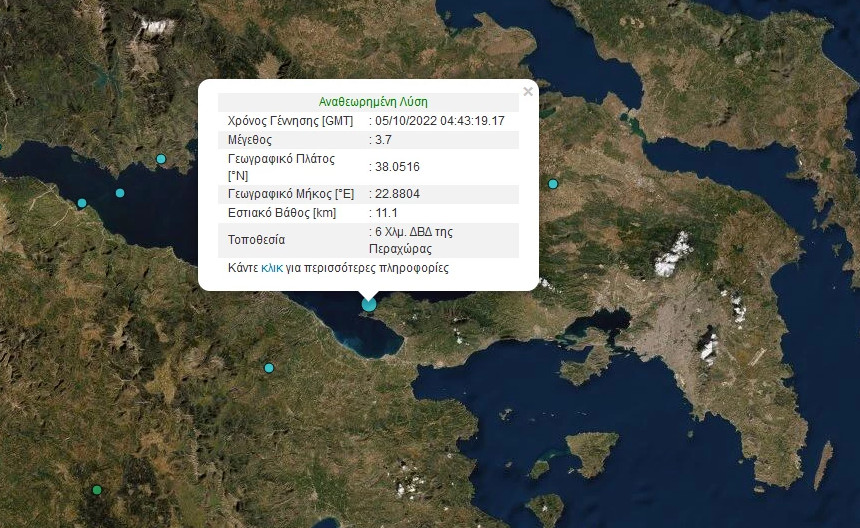860x528 pixels.
Task: Click the cyan marker inland south of the gulf
Action: (x=268, y=368)
